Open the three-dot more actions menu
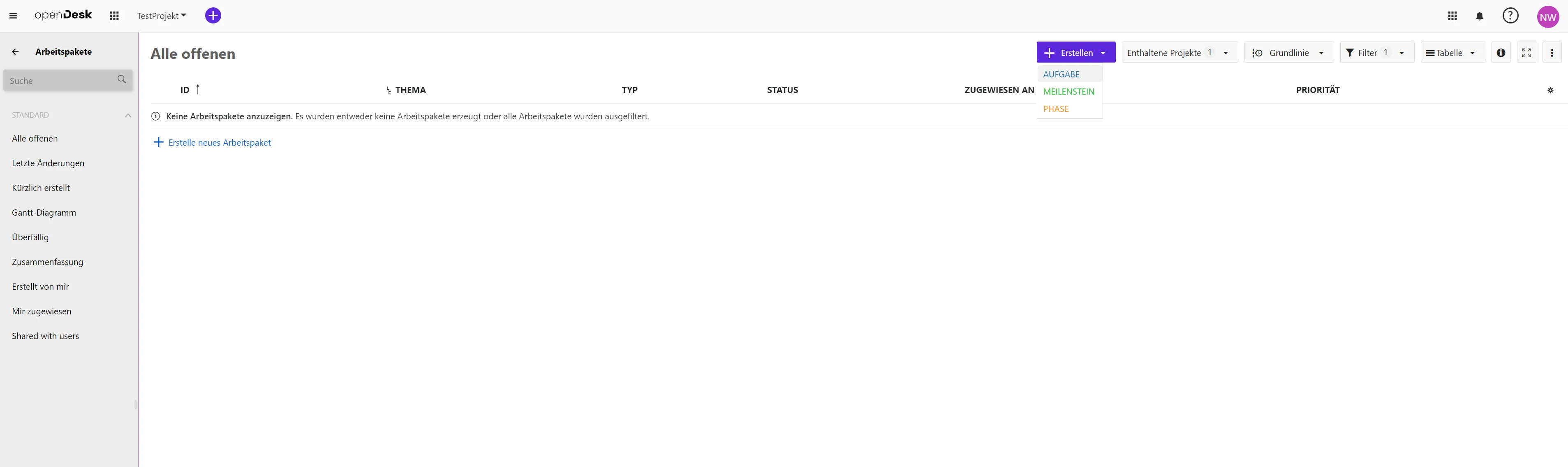The width and height of the screenshot is (1568, 467). pyautogui.click(x=1552, y=53)
